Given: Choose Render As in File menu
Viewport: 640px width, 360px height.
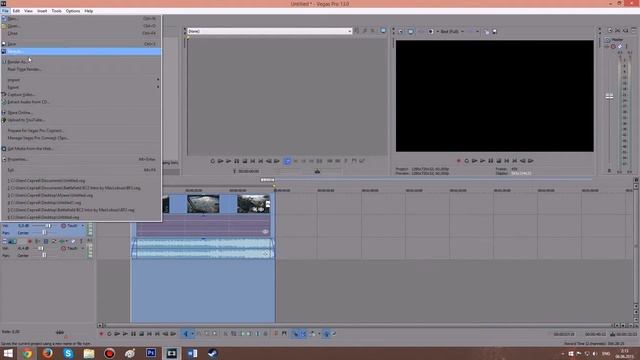Looking at the screenshot, I should pos(81,62).
